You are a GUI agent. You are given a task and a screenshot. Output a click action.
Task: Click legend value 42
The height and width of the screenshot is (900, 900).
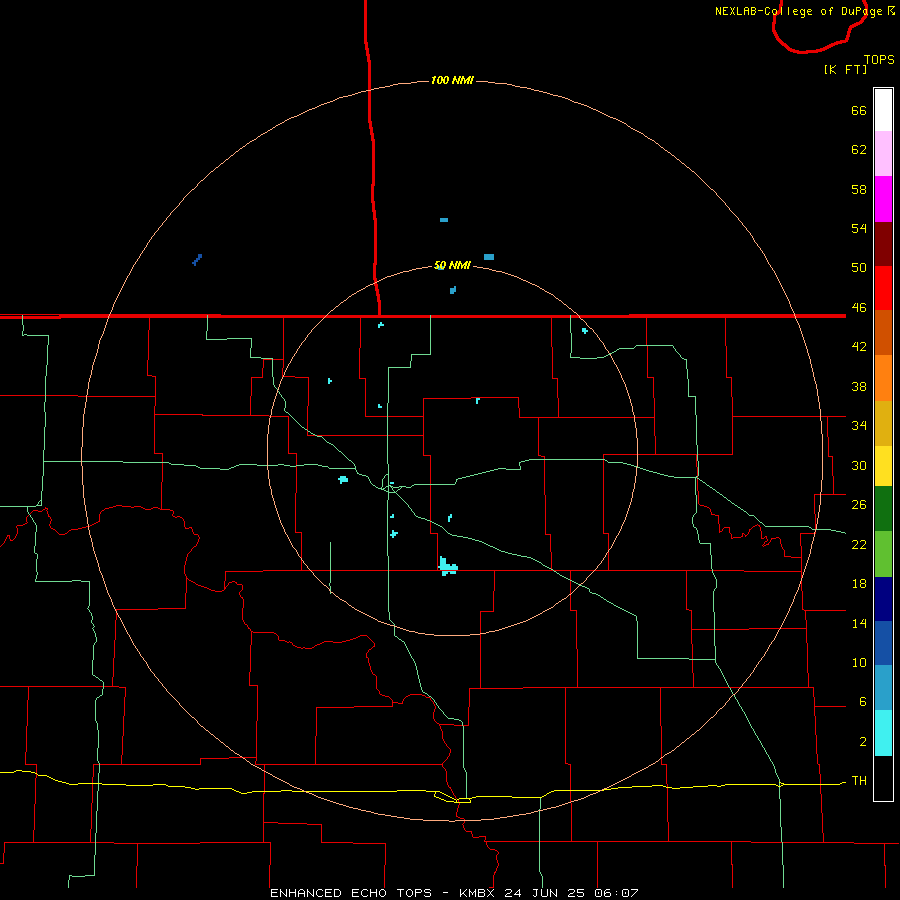(x=859, y=346)
